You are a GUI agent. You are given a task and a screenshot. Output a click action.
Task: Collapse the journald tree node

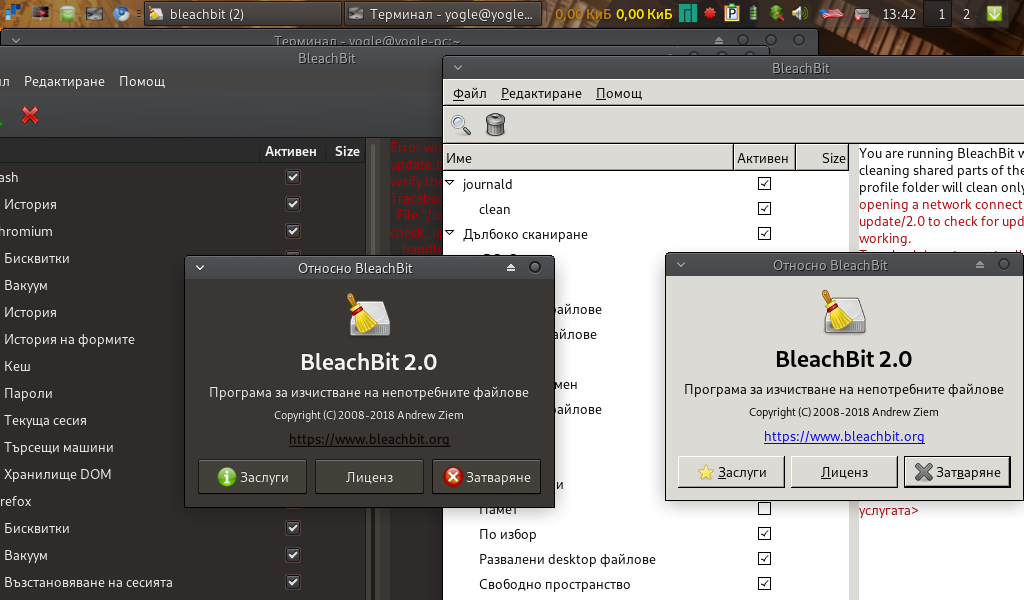coord(450,183)
